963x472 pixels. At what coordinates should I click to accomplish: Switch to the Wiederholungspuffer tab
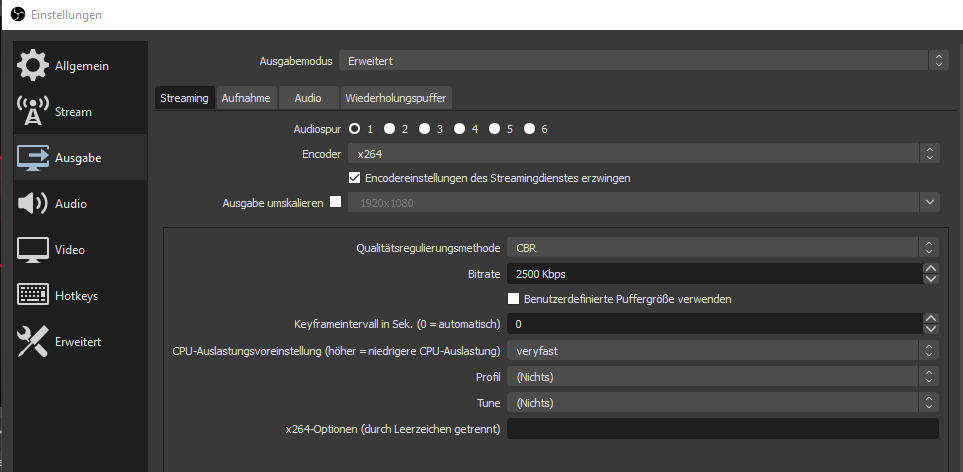click(x=396, y=98)
